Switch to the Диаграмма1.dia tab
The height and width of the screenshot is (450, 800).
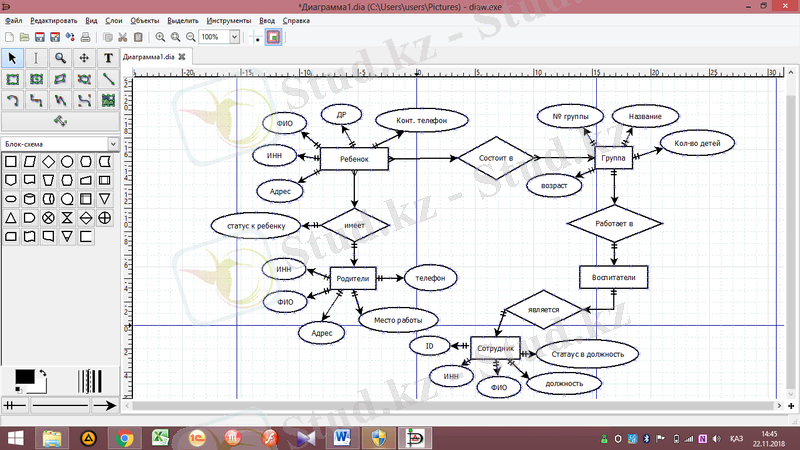coord(148,57)
